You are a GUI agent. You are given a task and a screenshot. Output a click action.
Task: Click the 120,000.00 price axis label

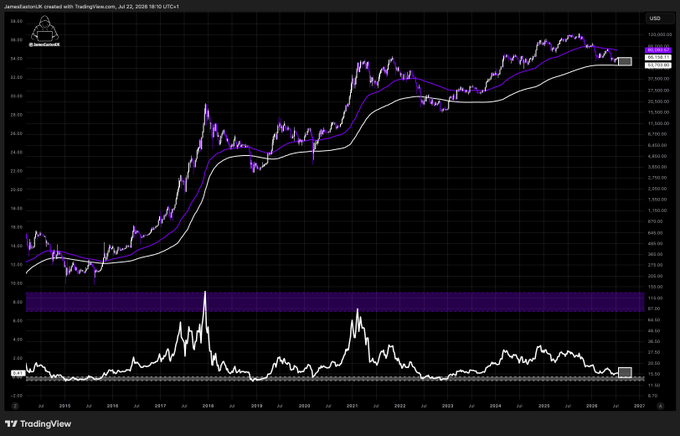[658, 34]
